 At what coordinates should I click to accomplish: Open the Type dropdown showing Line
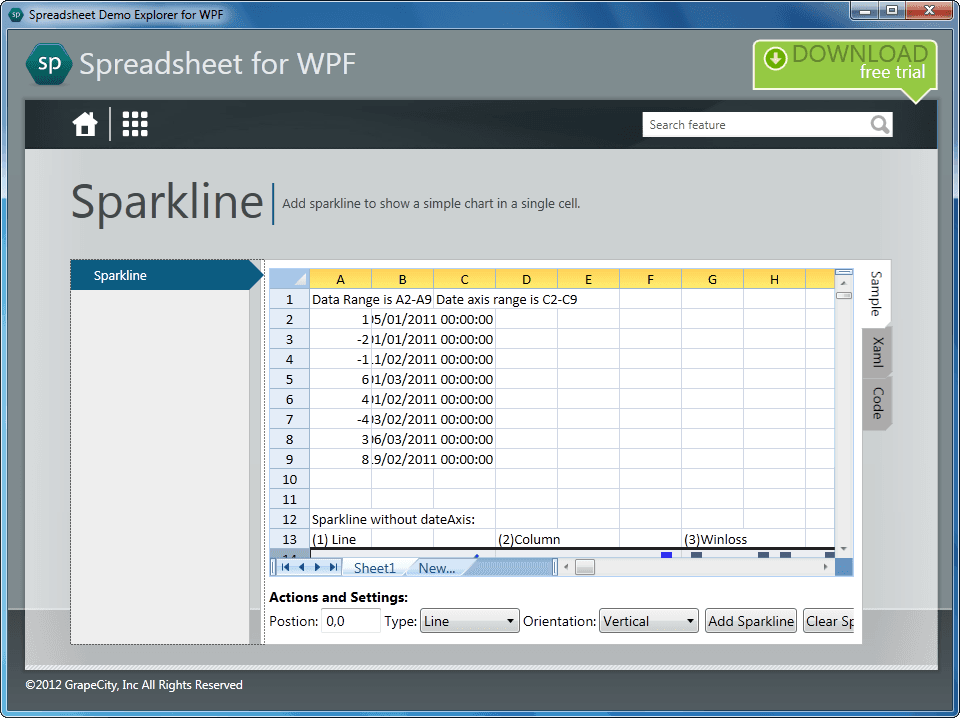point(470,621)
